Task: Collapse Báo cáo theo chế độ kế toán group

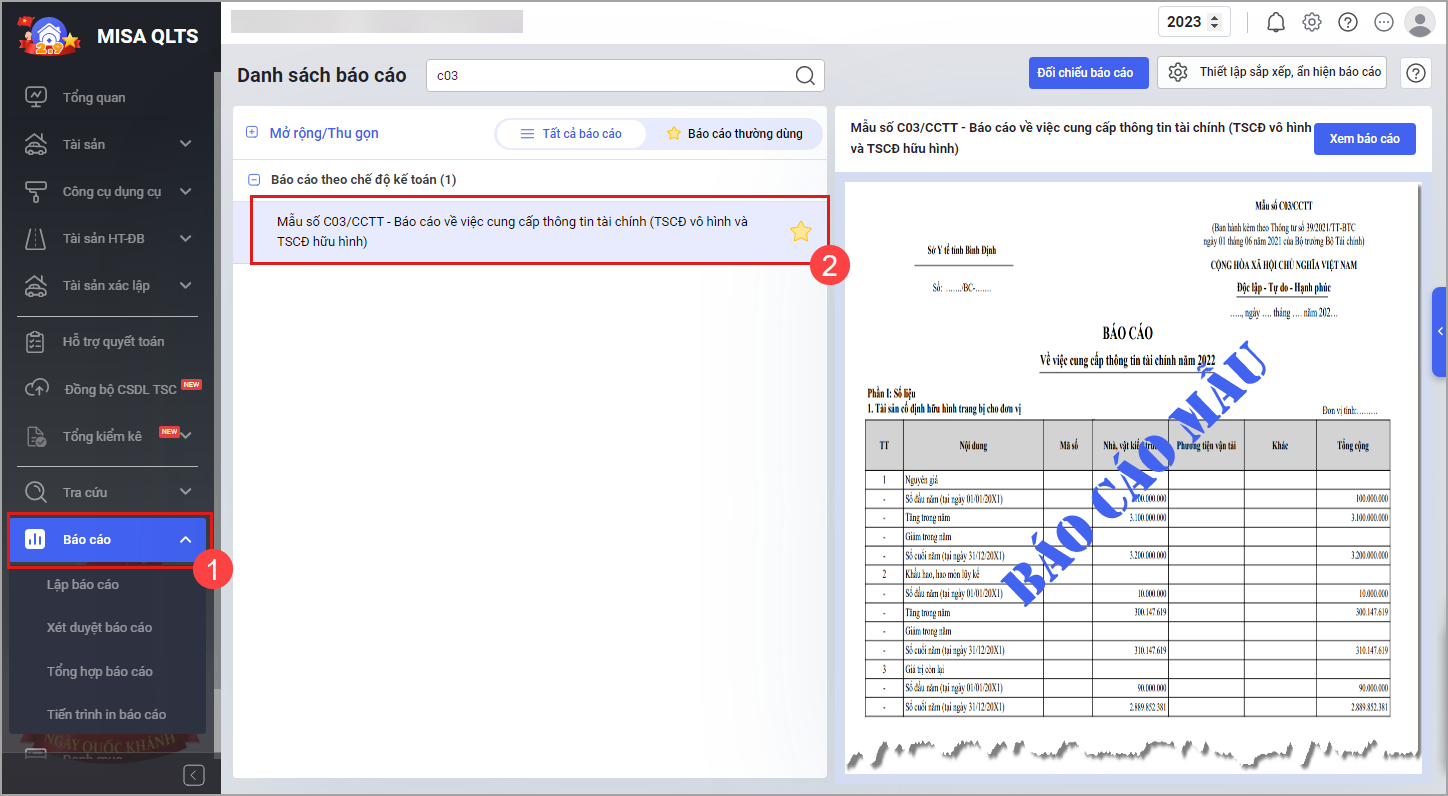Action: pyautogui.click(x=253, y=180)
